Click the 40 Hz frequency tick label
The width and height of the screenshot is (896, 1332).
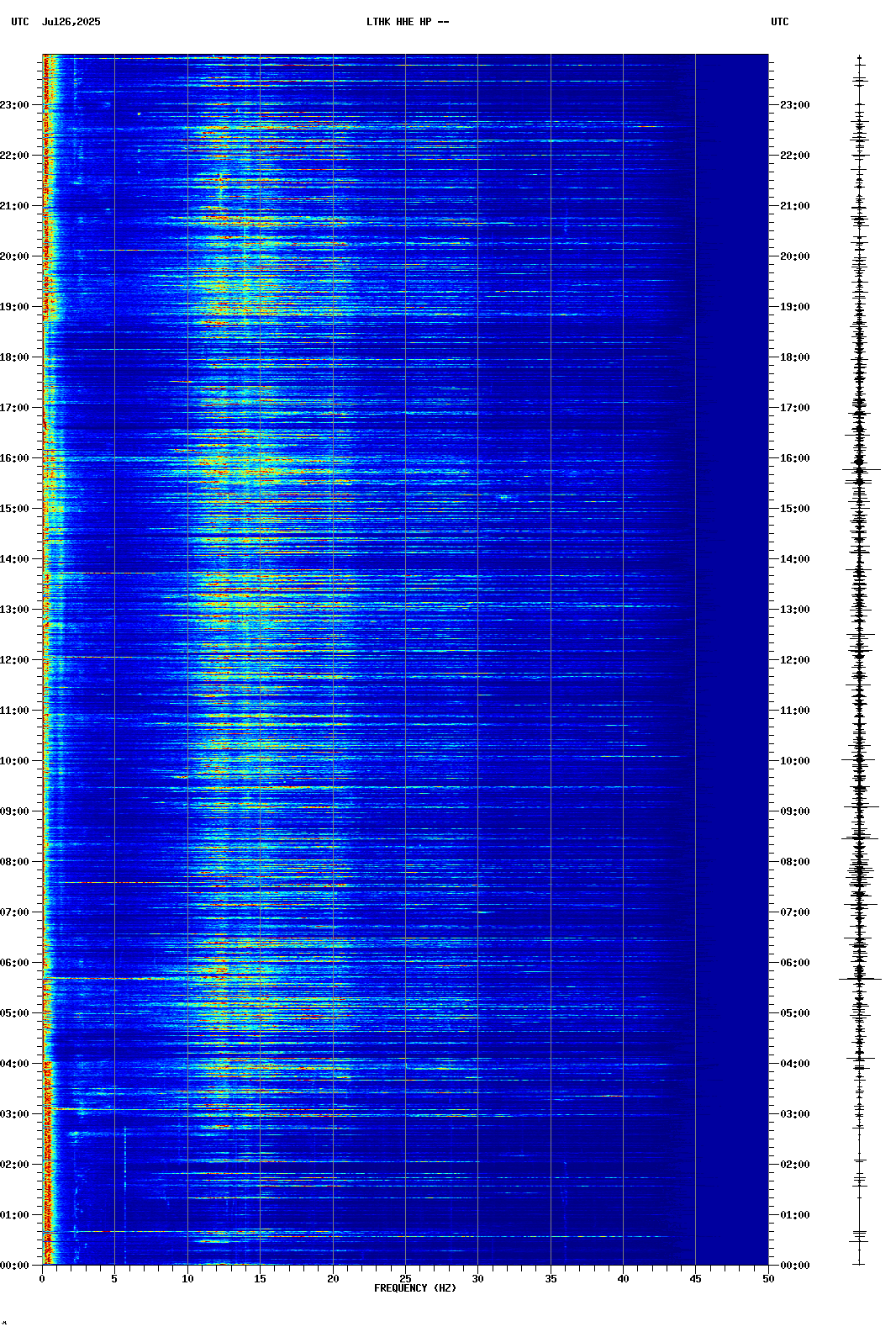(623, 1279)
